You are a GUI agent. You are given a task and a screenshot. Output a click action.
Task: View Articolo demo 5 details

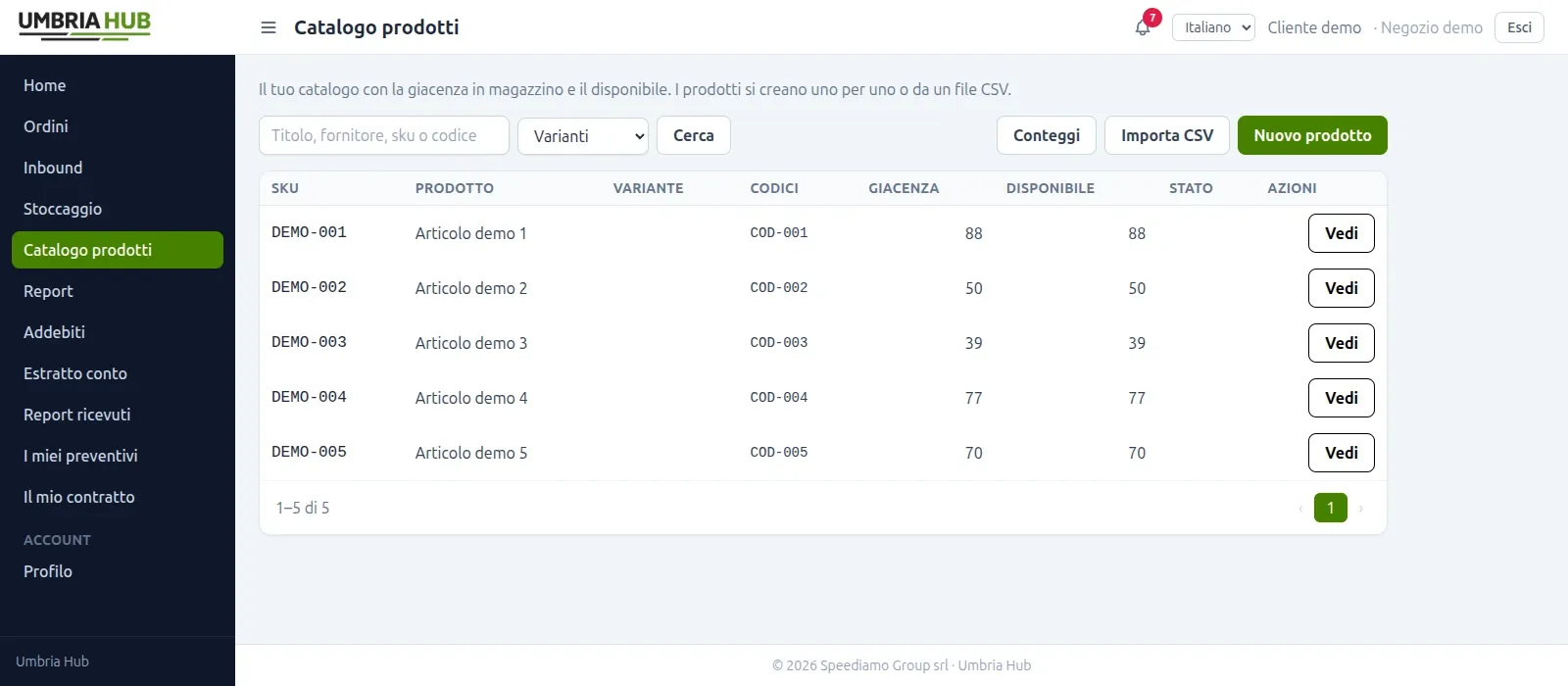click(x=1342, y=453)
